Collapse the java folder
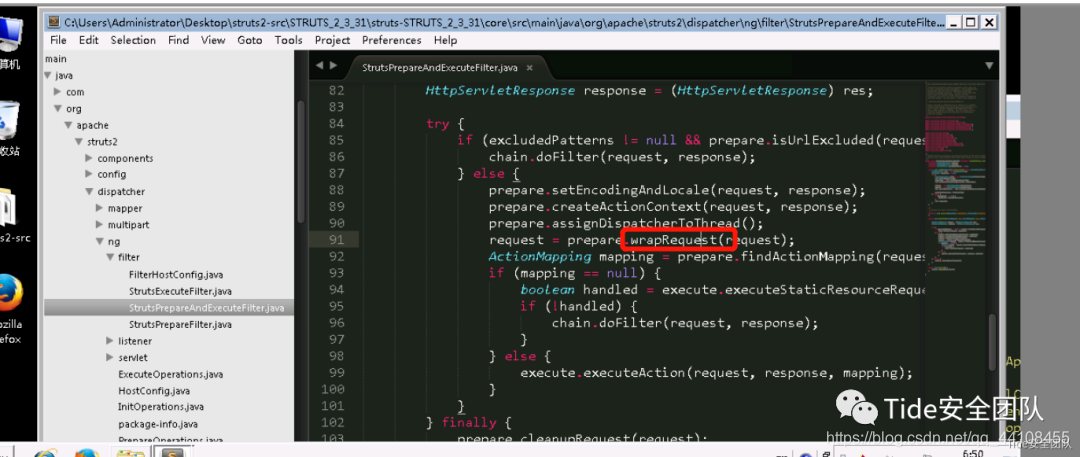The image size is (1080, 457). (x=48, y=76)
